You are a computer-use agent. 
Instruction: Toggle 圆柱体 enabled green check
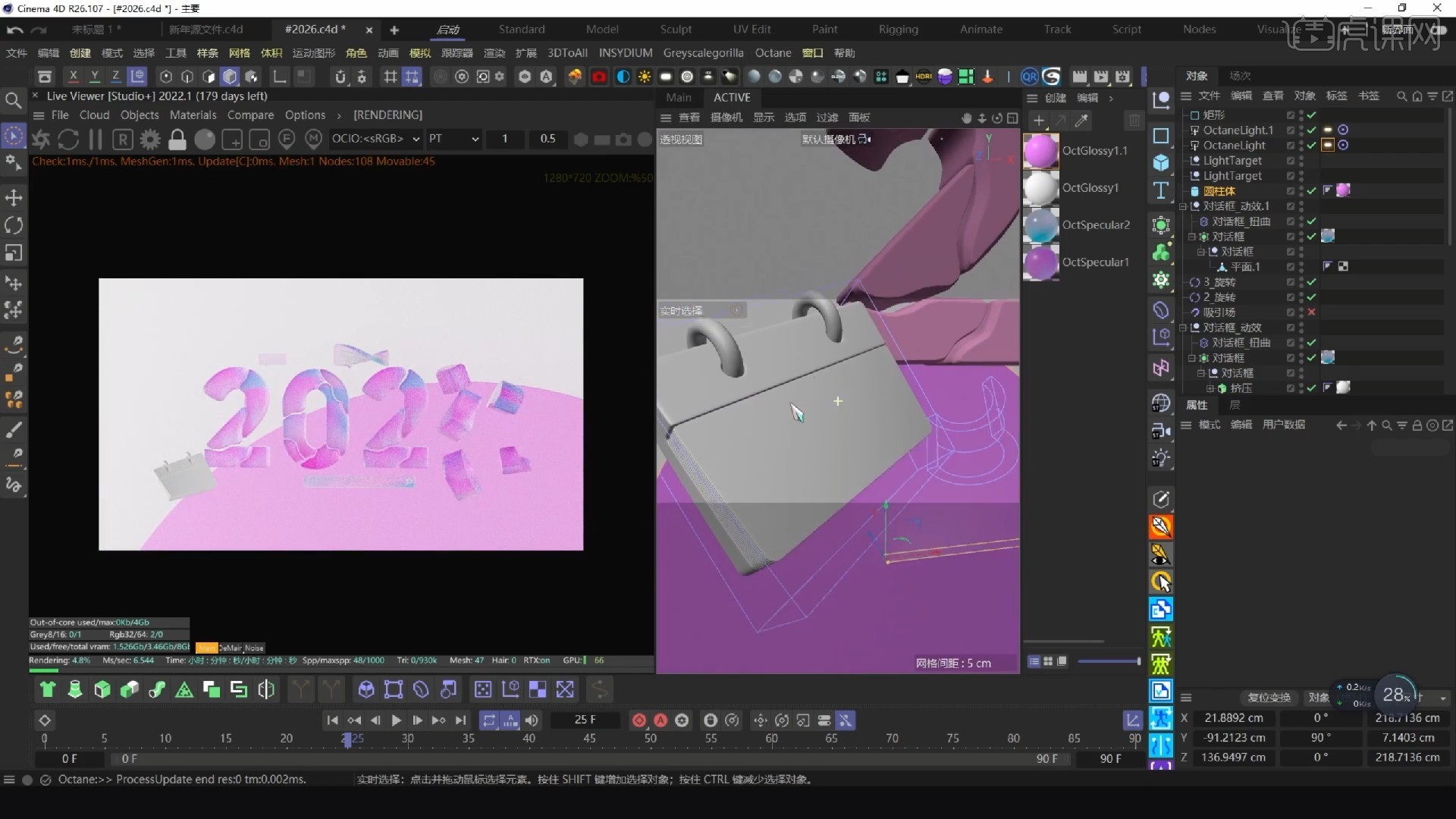click(1311, 191)
